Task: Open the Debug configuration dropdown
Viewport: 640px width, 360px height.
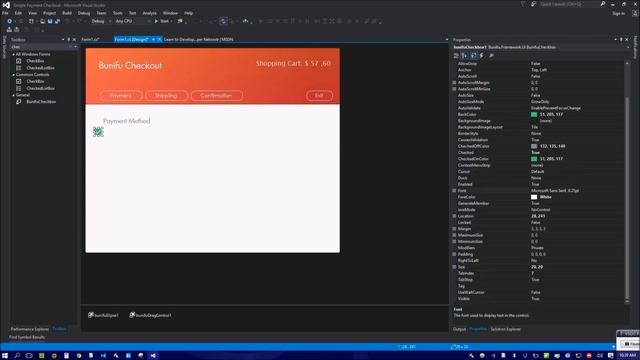Action: pyautogui.click(x=101, y=21)
